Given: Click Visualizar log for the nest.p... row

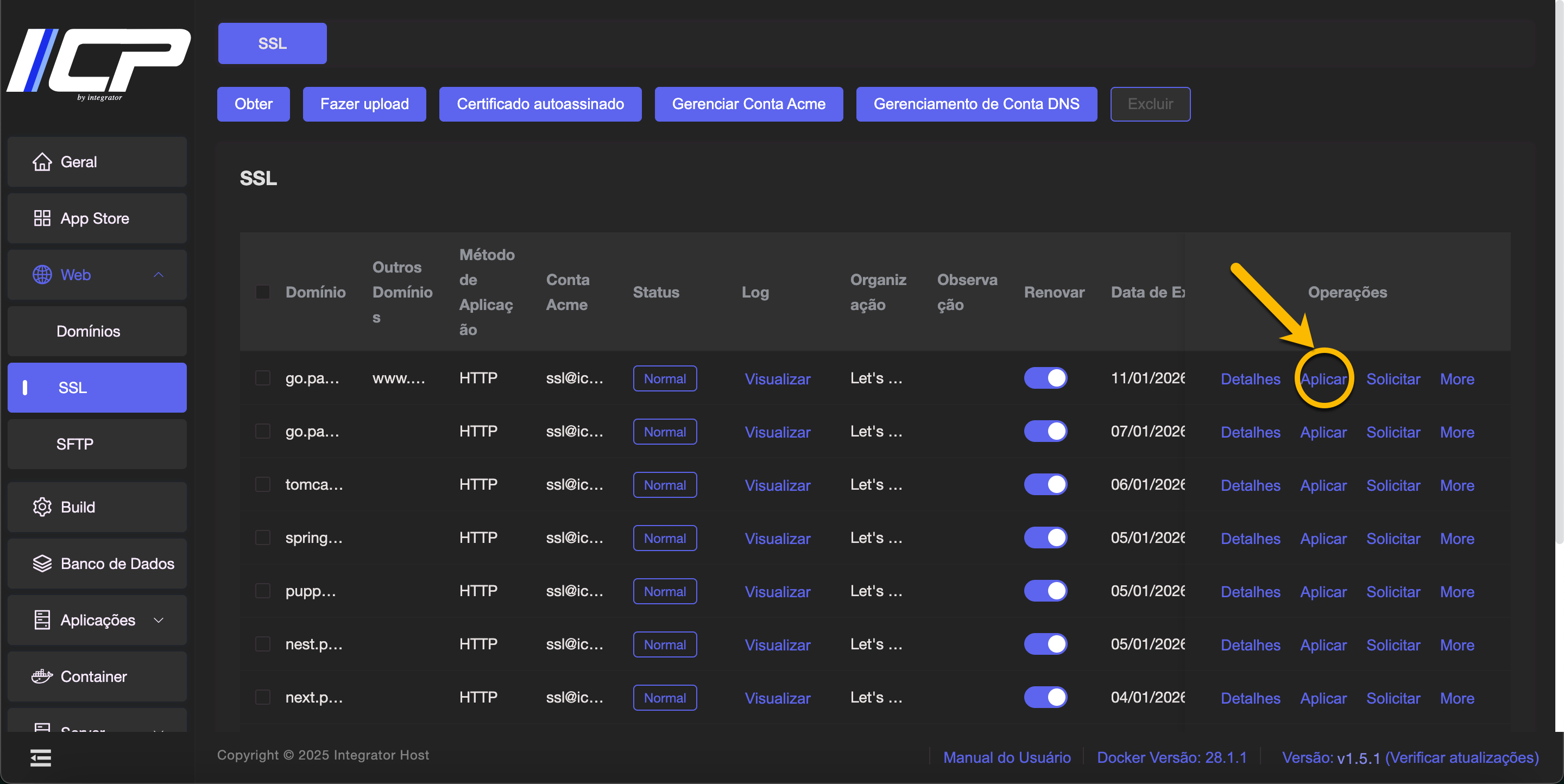Looking at the screenshot, I should [x=777, y=644].
